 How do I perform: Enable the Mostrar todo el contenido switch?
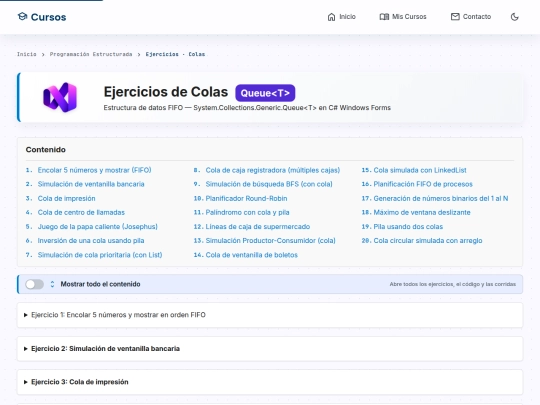[34, 284]
